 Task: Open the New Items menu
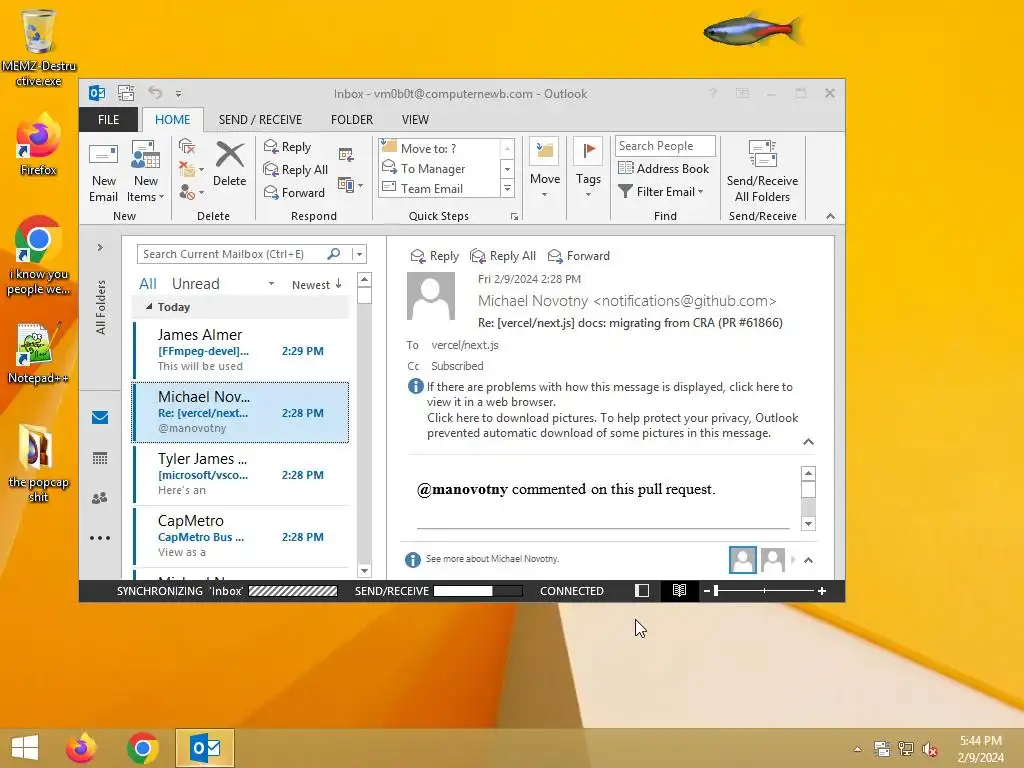(x=145, y=173)
